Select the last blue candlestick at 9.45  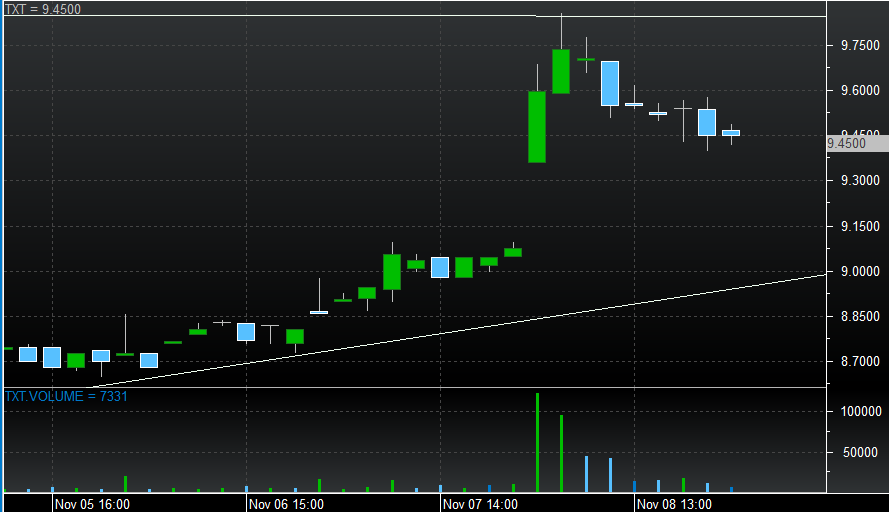731,133
